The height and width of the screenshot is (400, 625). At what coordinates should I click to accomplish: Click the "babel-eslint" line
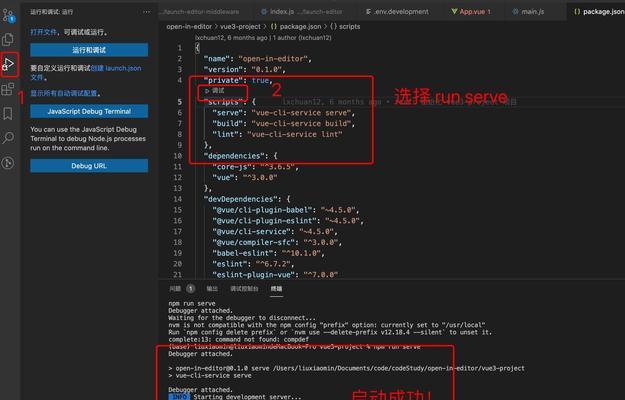[268, 253]
